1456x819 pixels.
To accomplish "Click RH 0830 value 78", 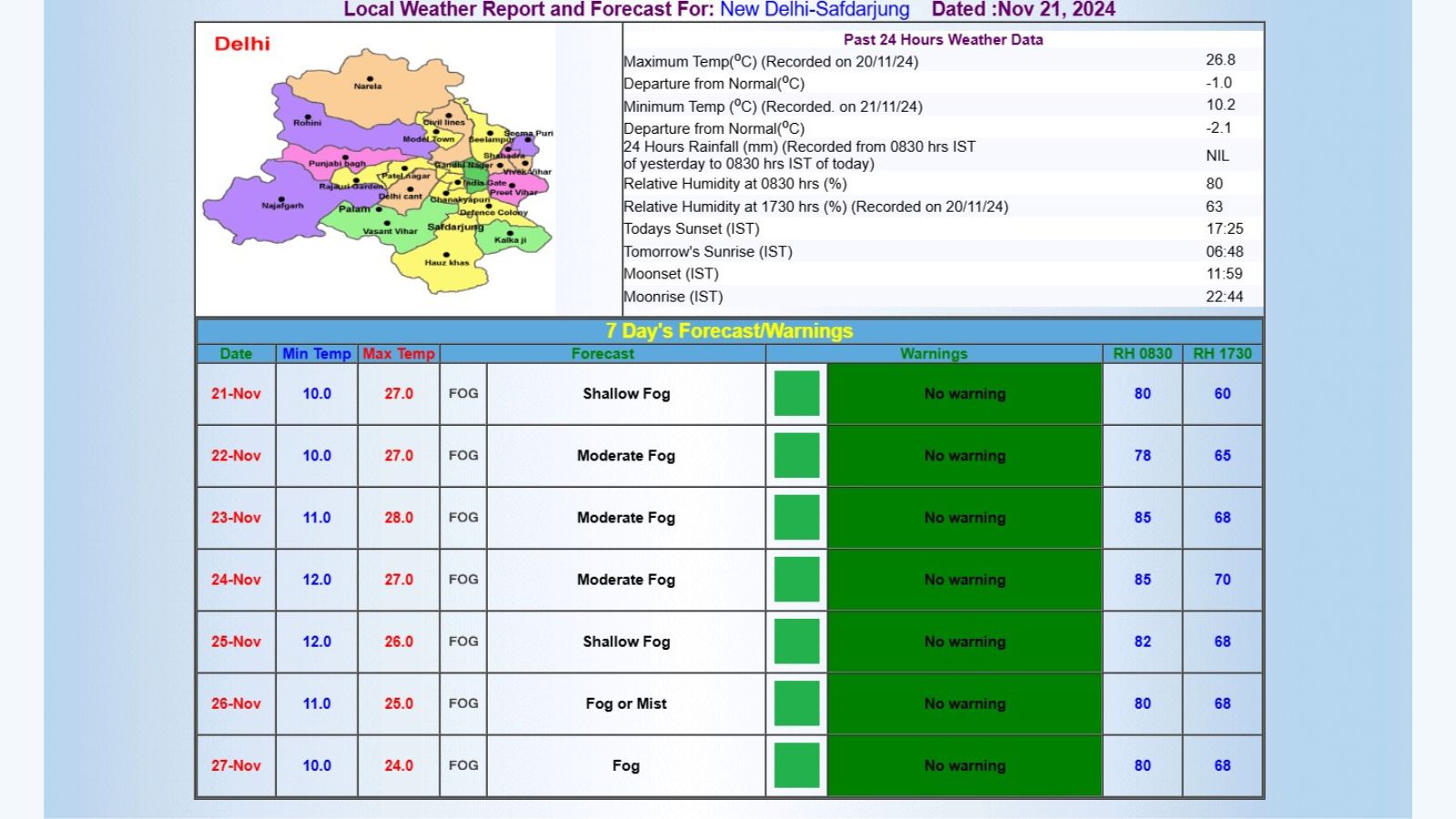I will (x=1142, y=456).
